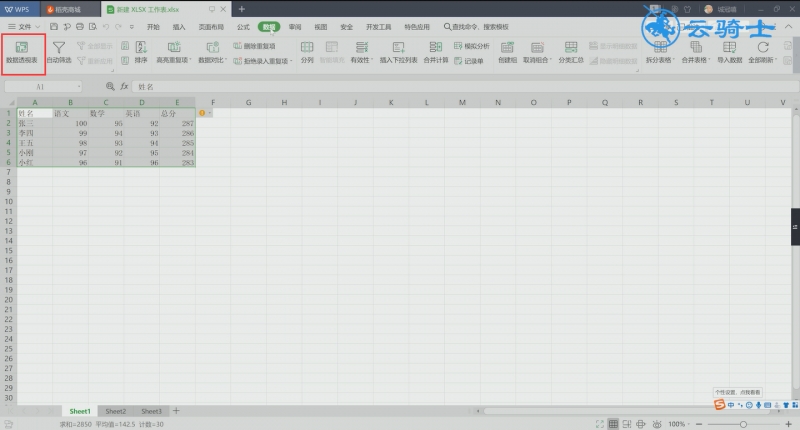
Task: Click the fx insert function icon
Action: [124, 87]
